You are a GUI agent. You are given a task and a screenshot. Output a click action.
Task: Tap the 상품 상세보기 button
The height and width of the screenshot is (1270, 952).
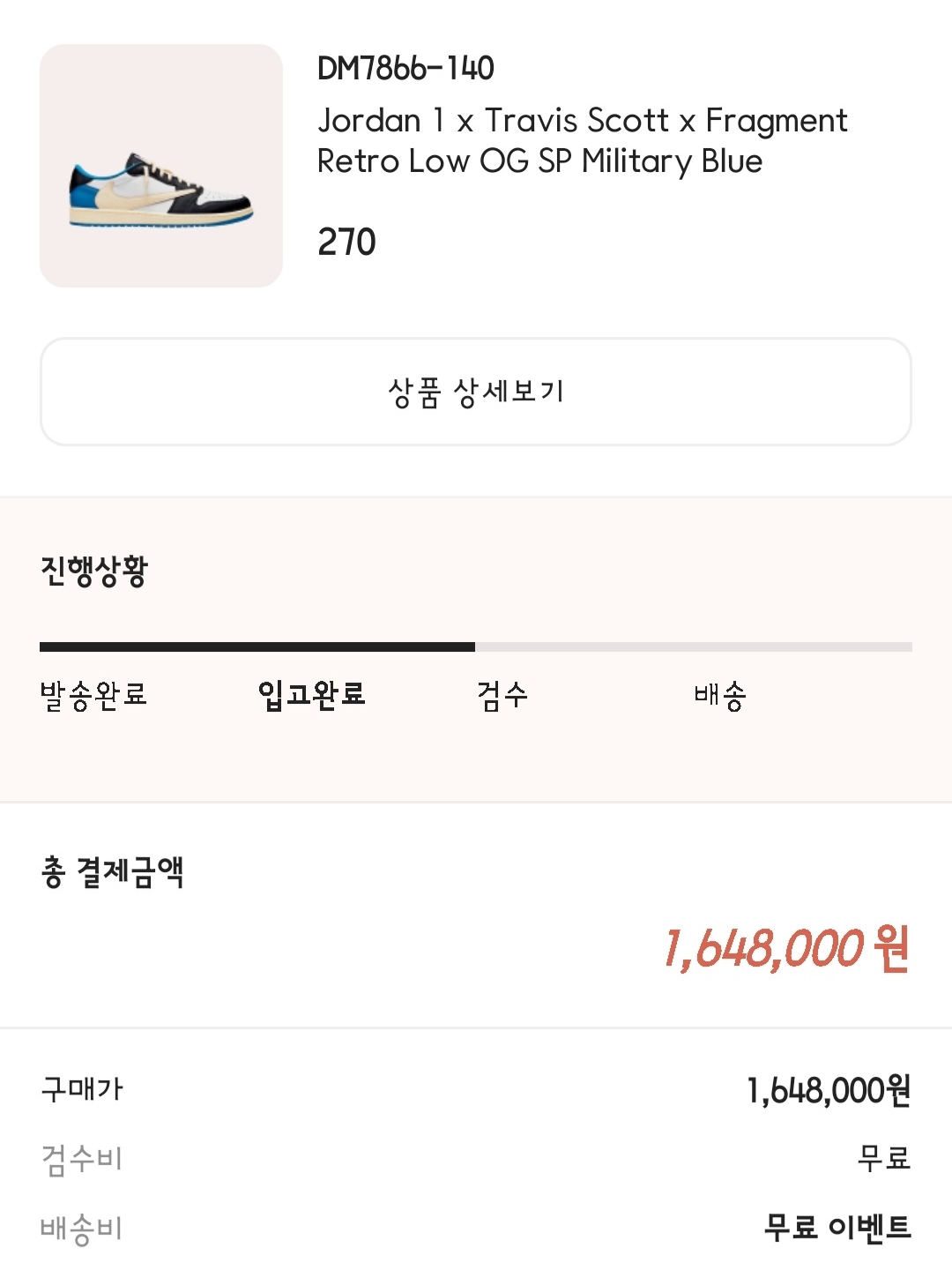(476, 392)
